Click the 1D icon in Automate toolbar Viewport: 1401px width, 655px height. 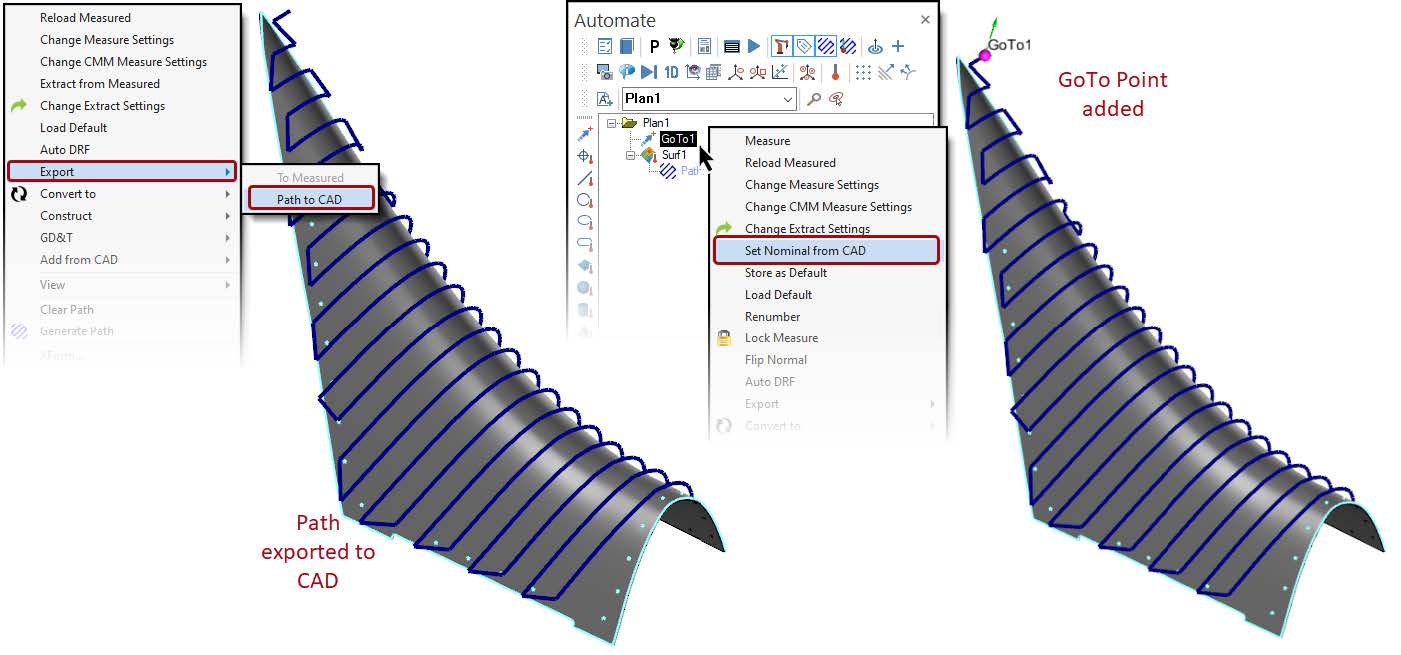click(672, 72)
